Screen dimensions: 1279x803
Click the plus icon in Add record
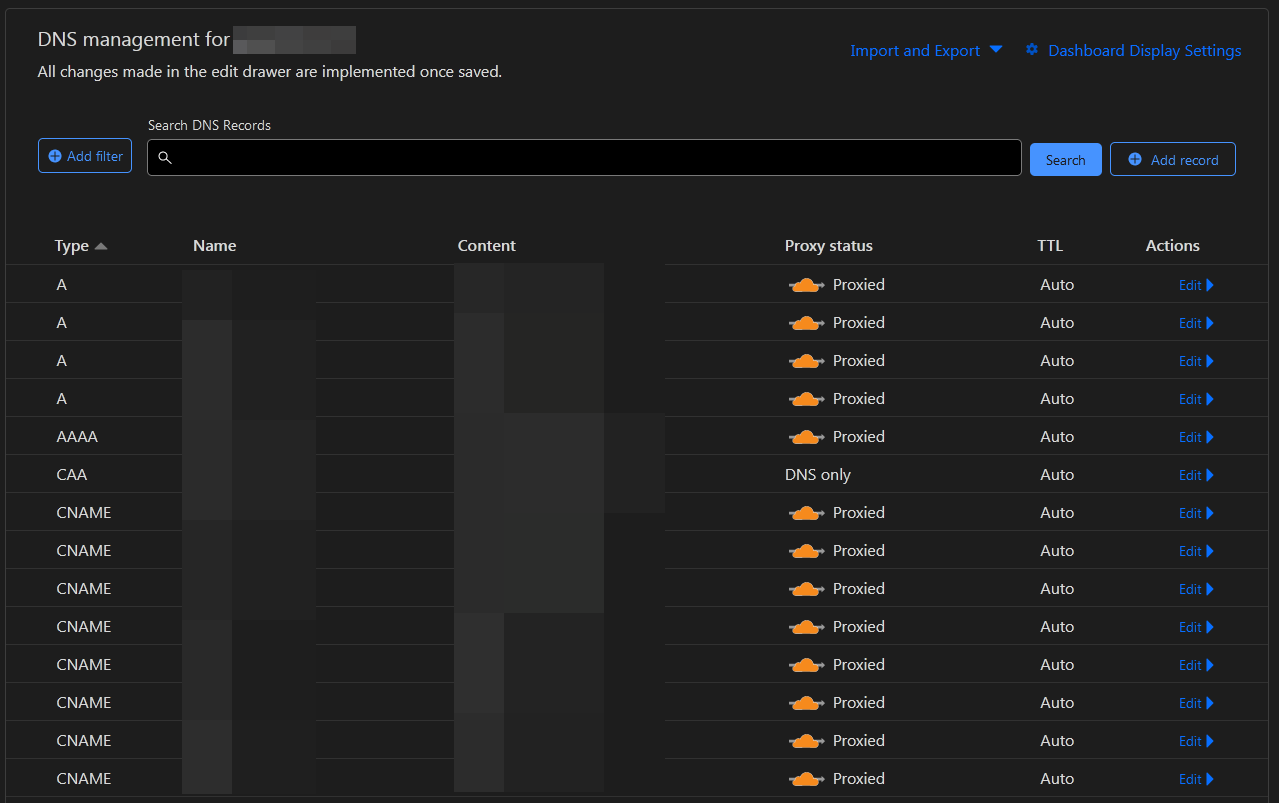point(1135,159)
